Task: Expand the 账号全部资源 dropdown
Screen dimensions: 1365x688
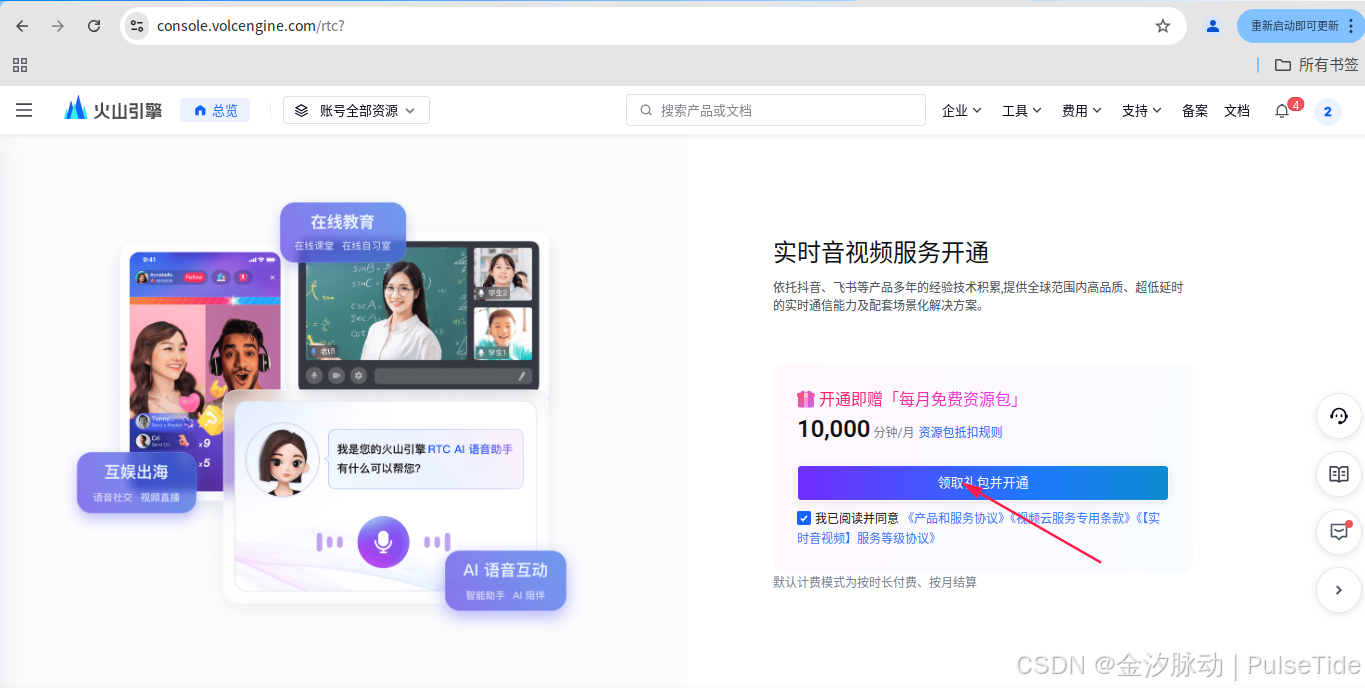Action: [357, 111]
